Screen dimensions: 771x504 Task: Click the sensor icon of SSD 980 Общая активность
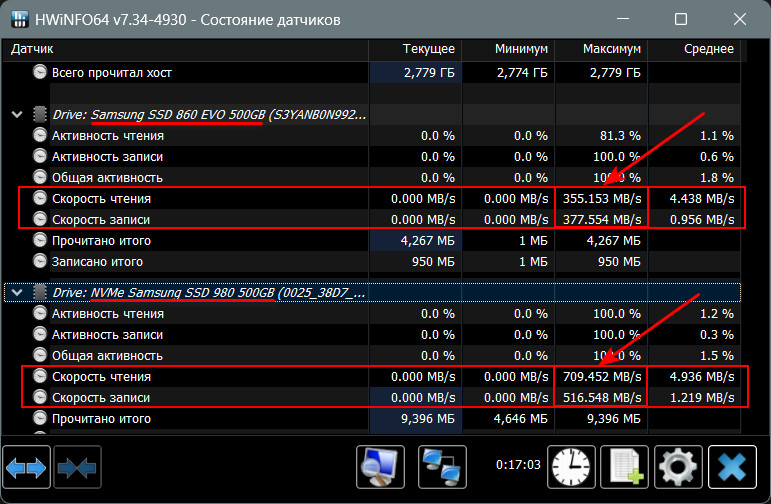pos(40,355)
